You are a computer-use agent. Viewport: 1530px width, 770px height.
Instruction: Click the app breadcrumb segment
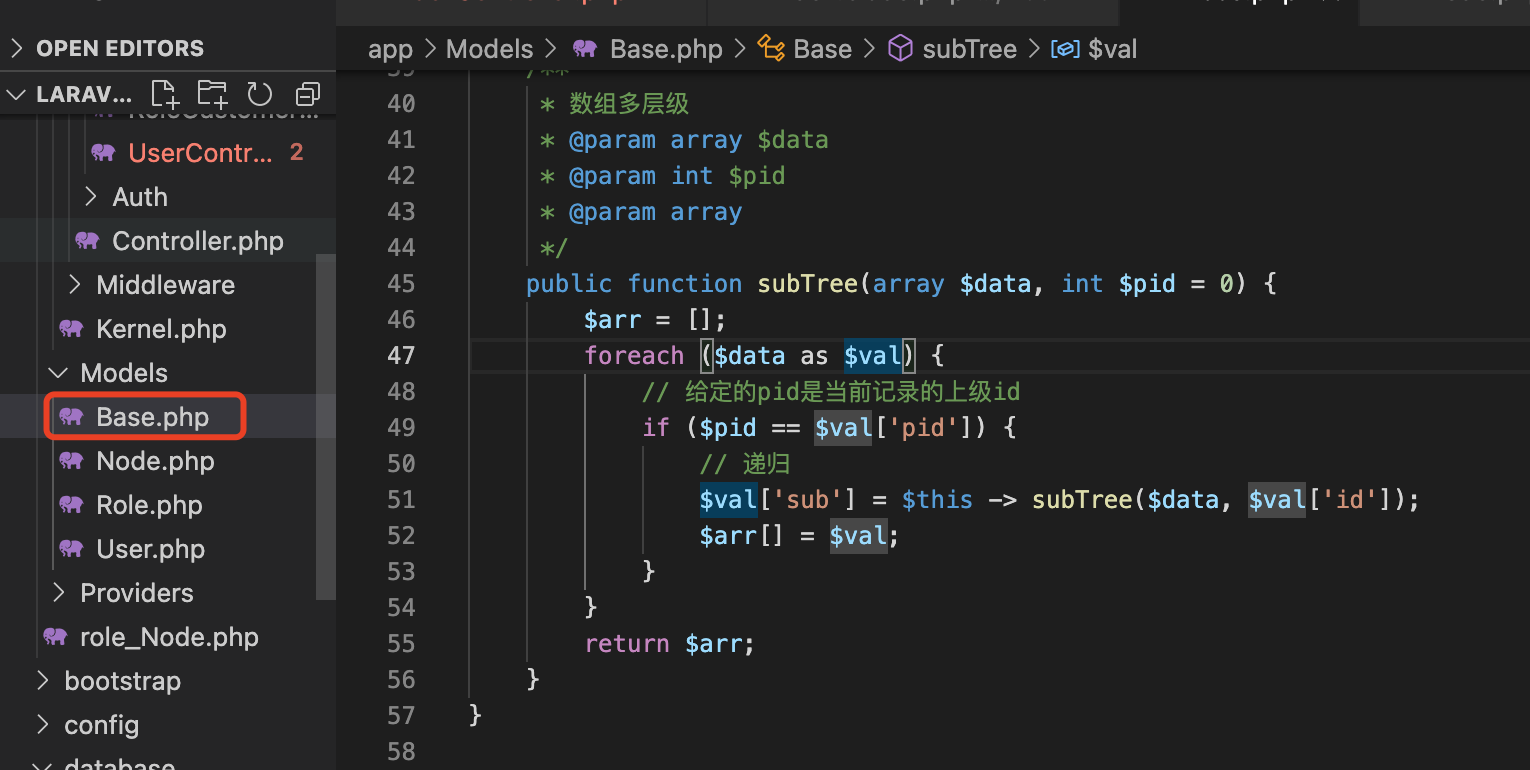point(390,50)
